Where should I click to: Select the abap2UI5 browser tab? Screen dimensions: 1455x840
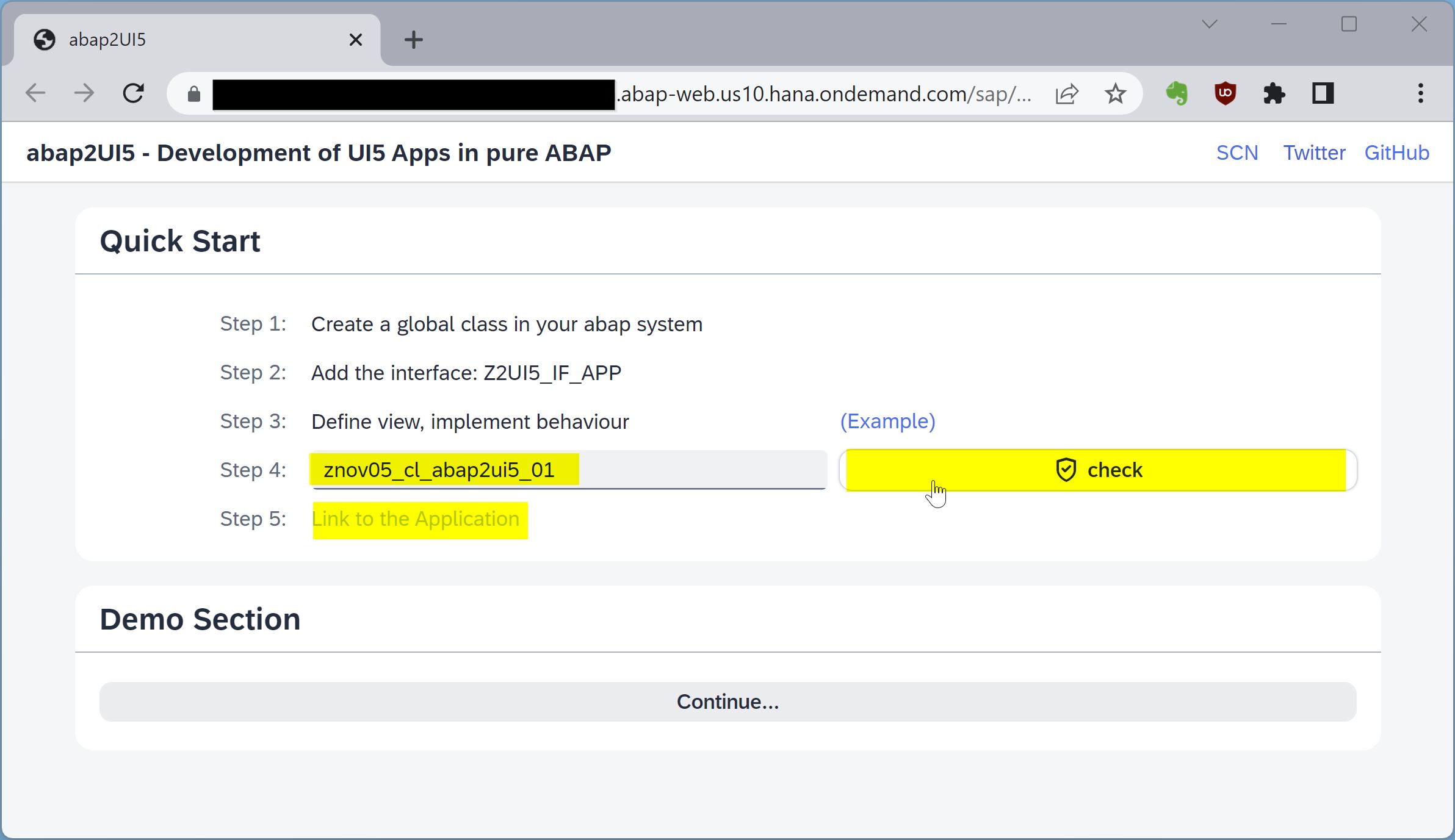pos(183,40)
